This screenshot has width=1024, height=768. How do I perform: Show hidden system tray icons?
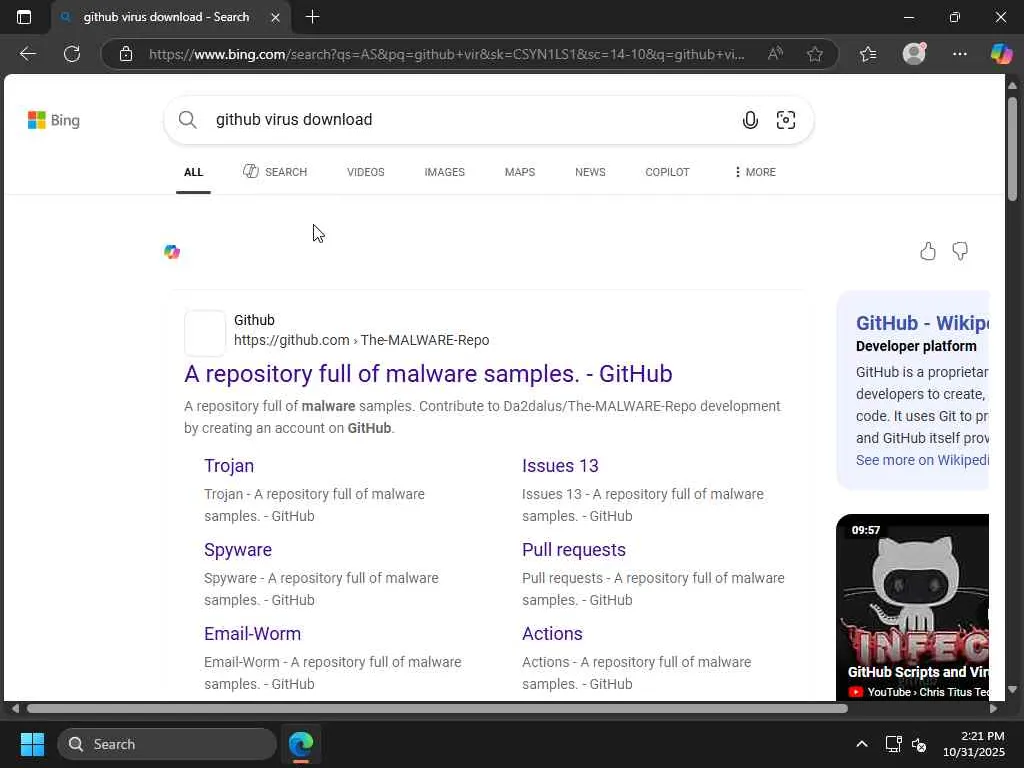[862, 744]
